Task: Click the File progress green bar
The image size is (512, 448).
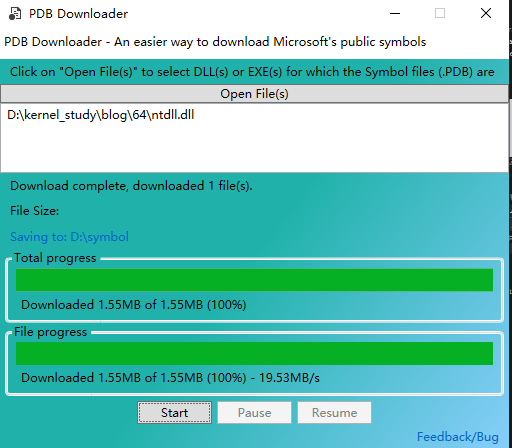Action: pos(254,353)
